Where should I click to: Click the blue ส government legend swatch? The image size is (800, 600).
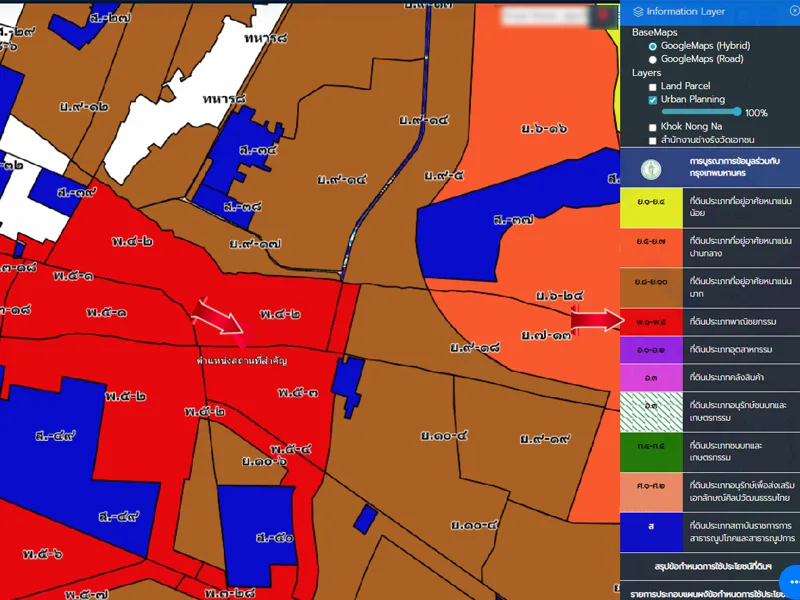pos(650,526)
